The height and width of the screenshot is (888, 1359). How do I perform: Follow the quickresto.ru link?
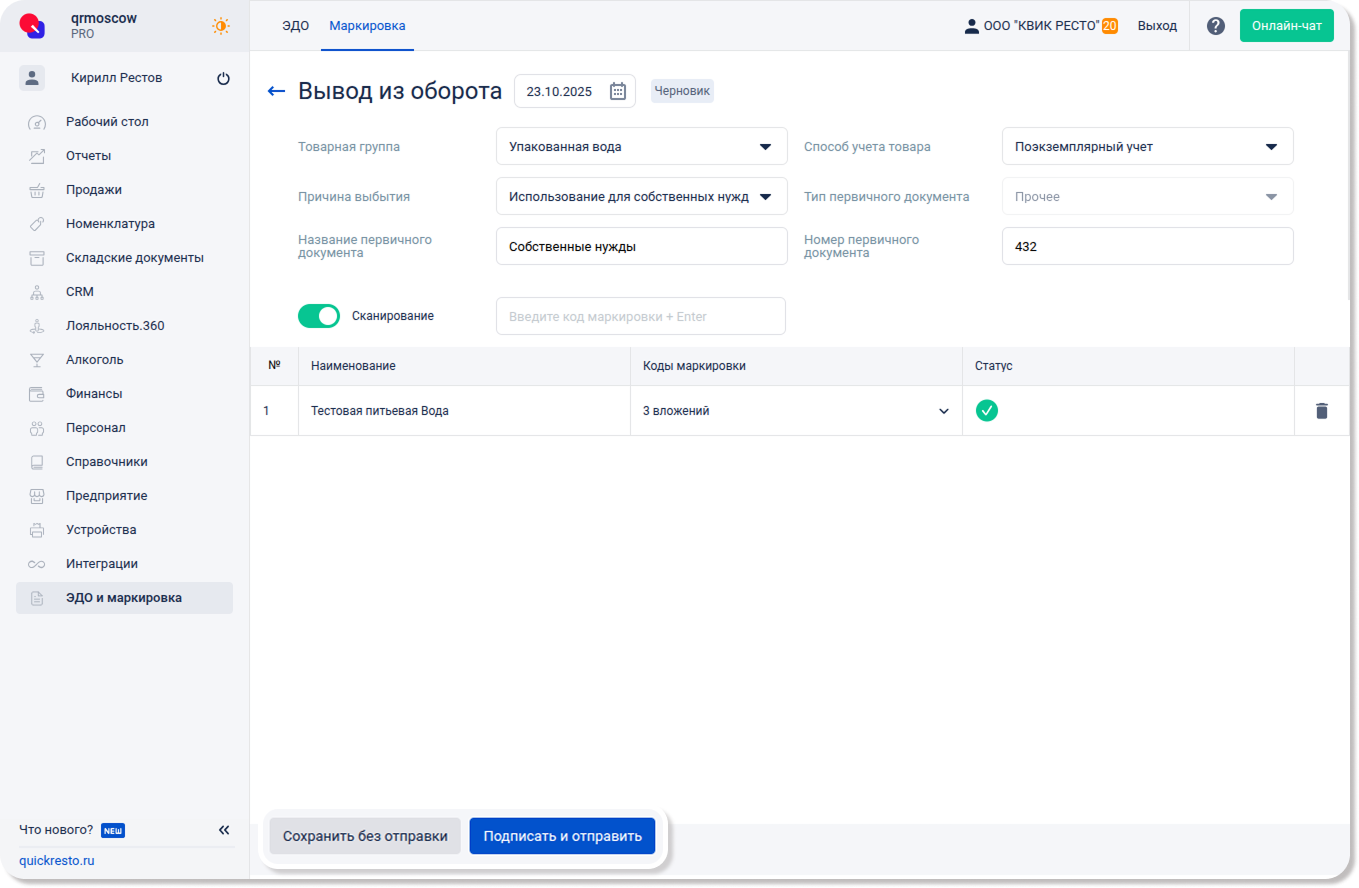click(57, 861)
